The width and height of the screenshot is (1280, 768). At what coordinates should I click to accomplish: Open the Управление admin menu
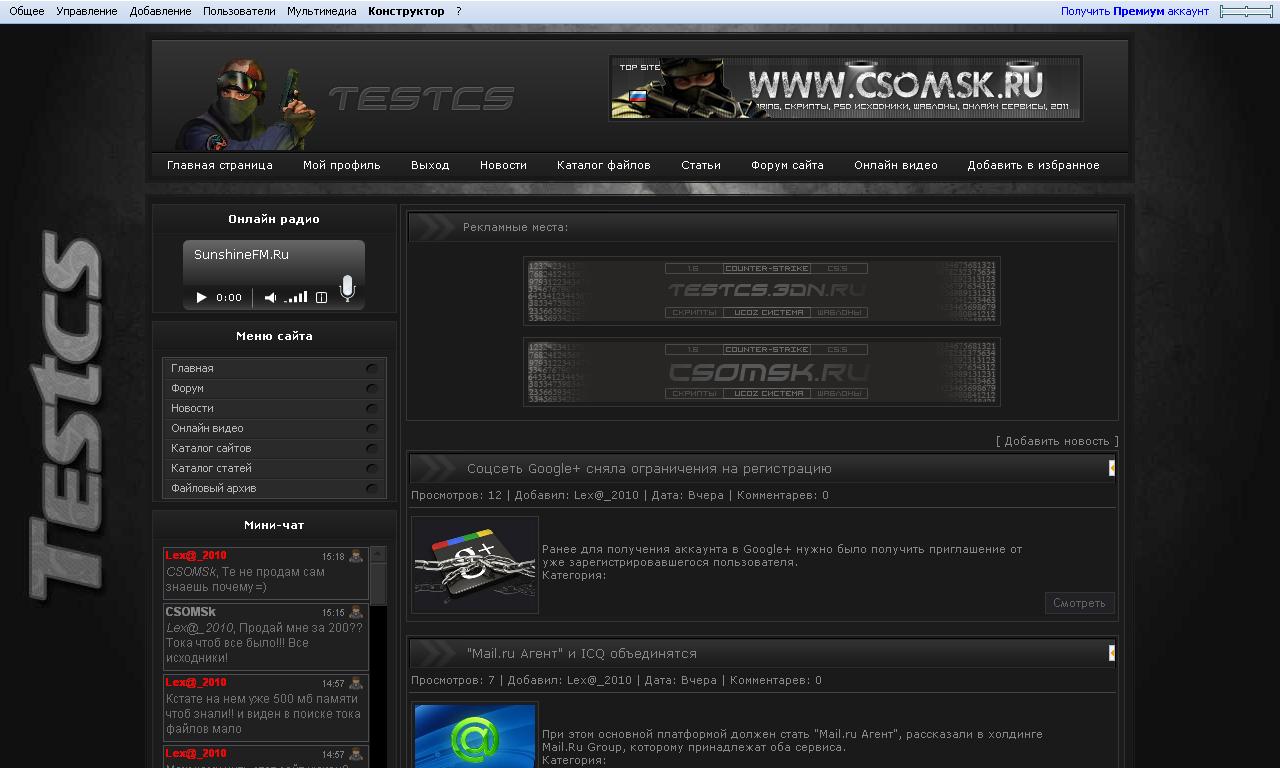[86, 11]
